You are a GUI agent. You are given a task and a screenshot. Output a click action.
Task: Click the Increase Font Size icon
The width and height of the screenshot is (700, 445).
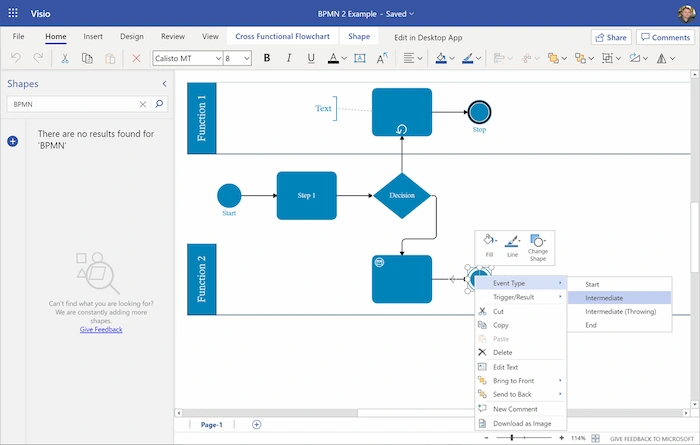tap(382, 58)
